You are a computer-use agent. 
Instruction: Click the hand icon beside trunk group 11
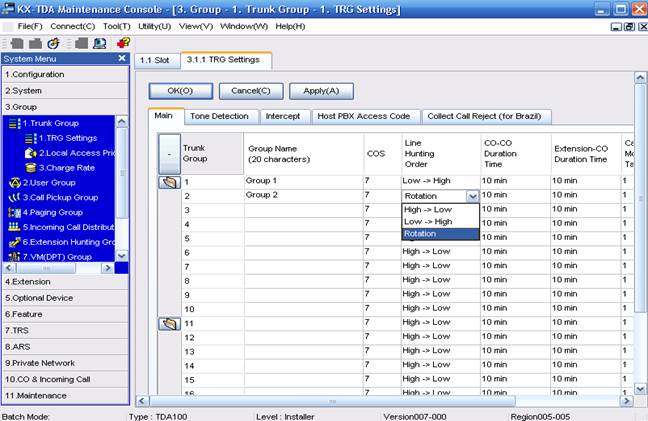(169, 323)
